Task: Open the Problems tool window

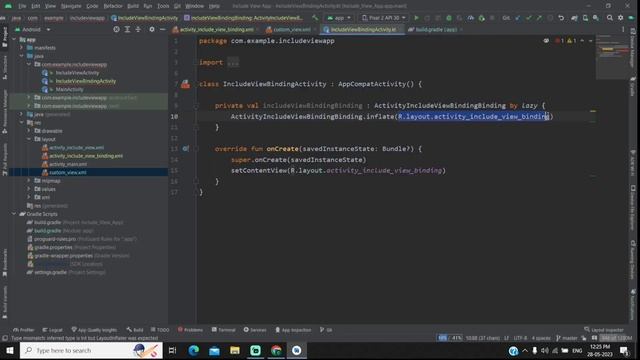Action: (x=190, y=330)
